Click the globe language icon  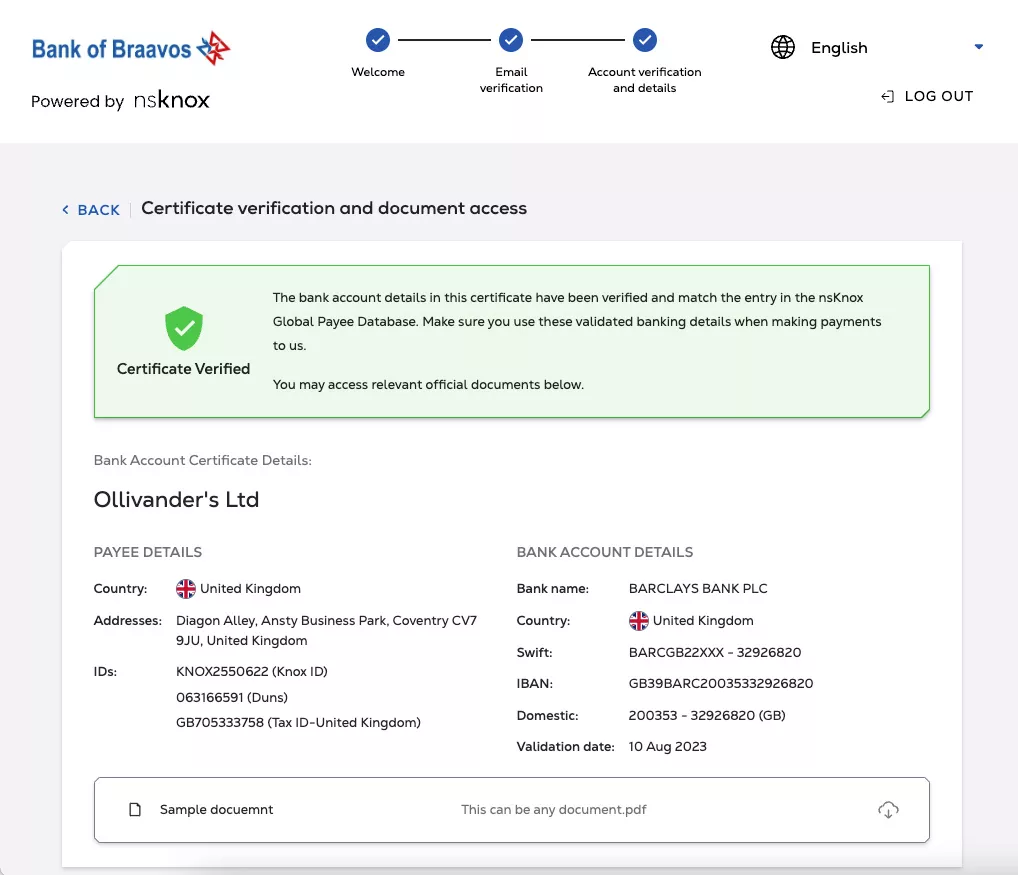coord(783,47)
